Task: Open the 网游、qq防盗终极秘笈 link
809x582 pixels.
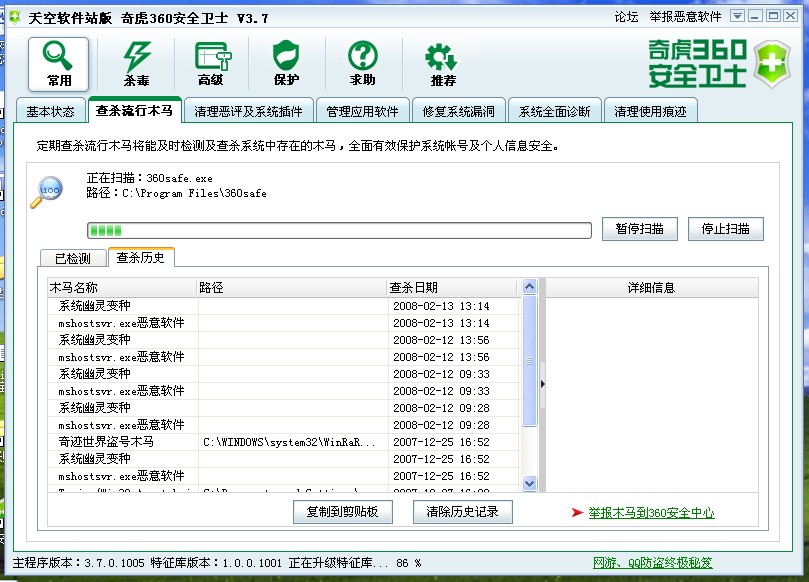Action: click(653, 562)
